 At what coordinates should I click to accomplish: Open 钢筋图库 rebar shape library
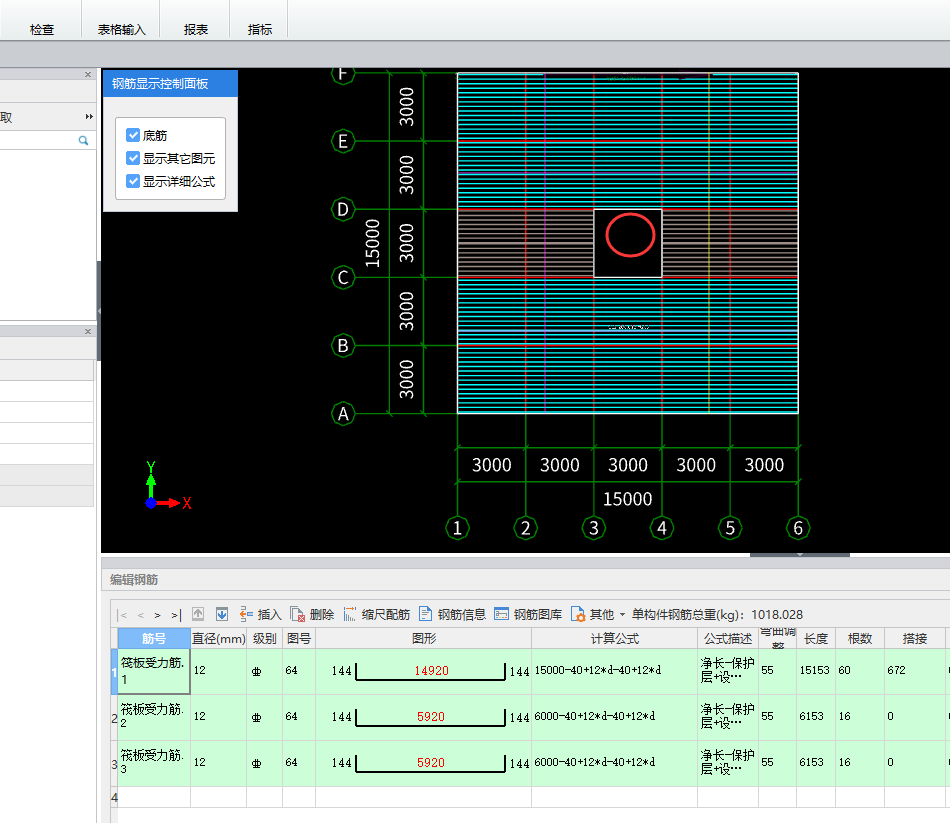click(x=528, y=615)
